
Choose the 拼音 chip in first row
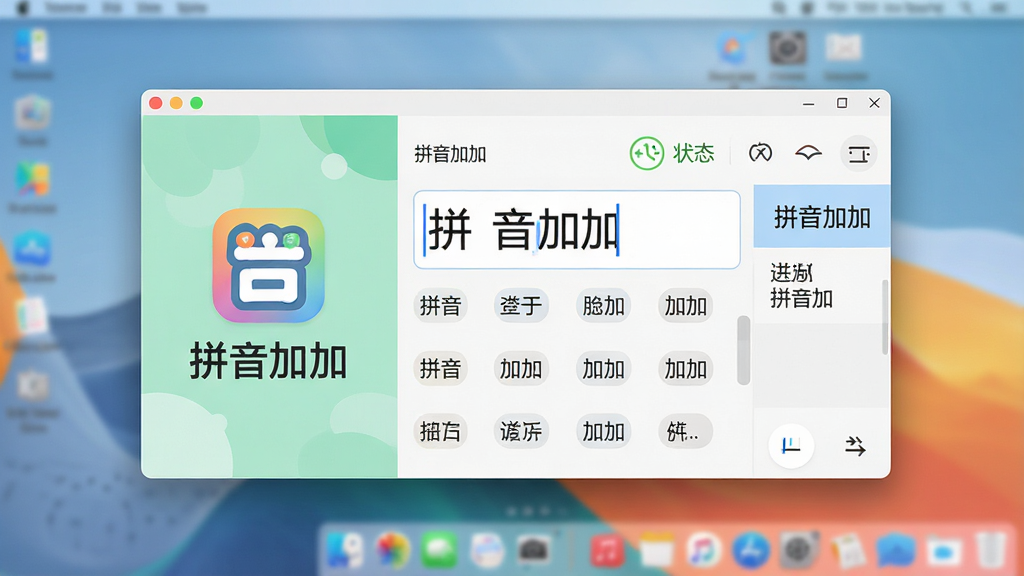point(440,305)
